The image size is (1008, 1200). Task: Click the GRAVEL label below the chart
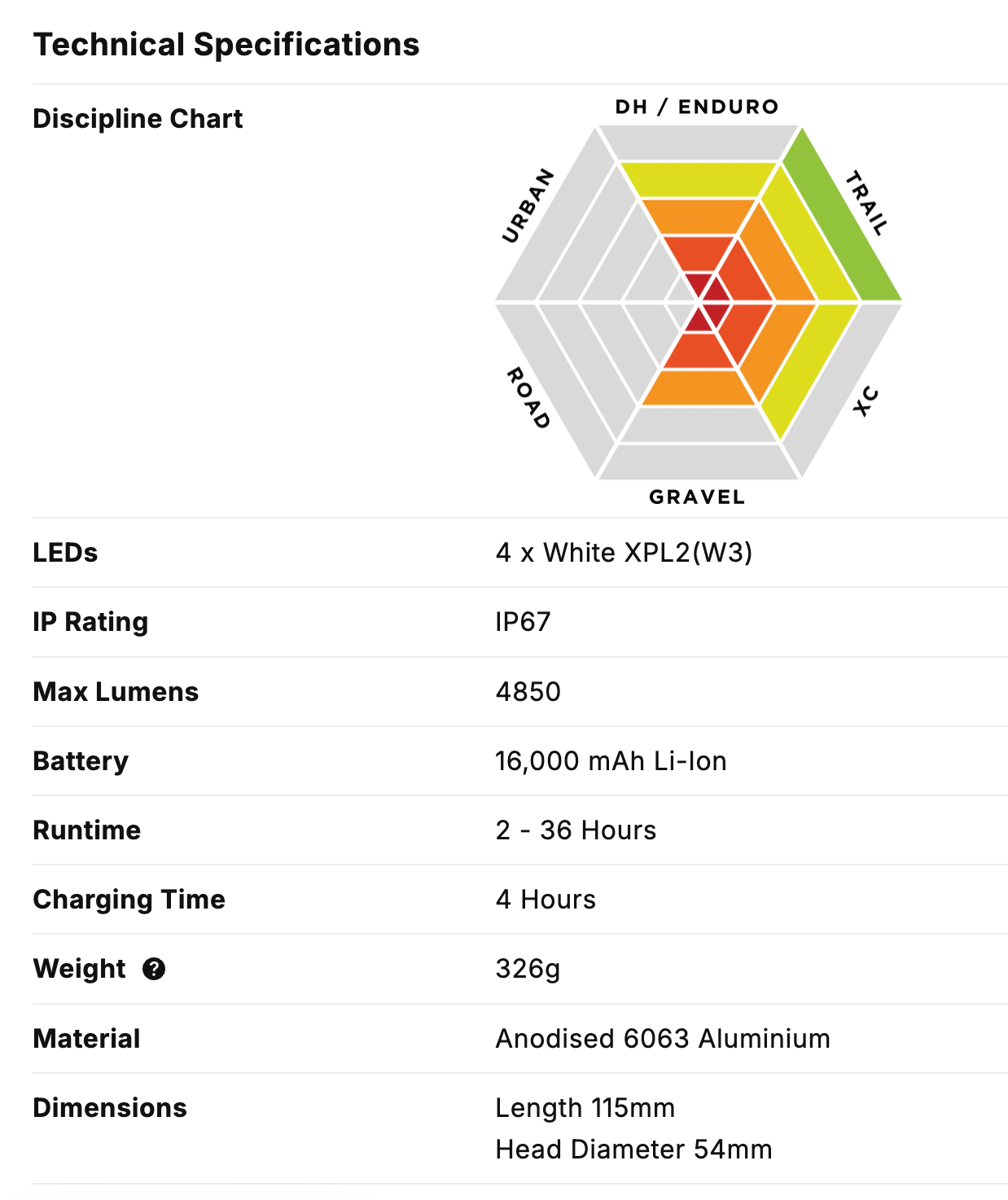(x=697, y=497)
